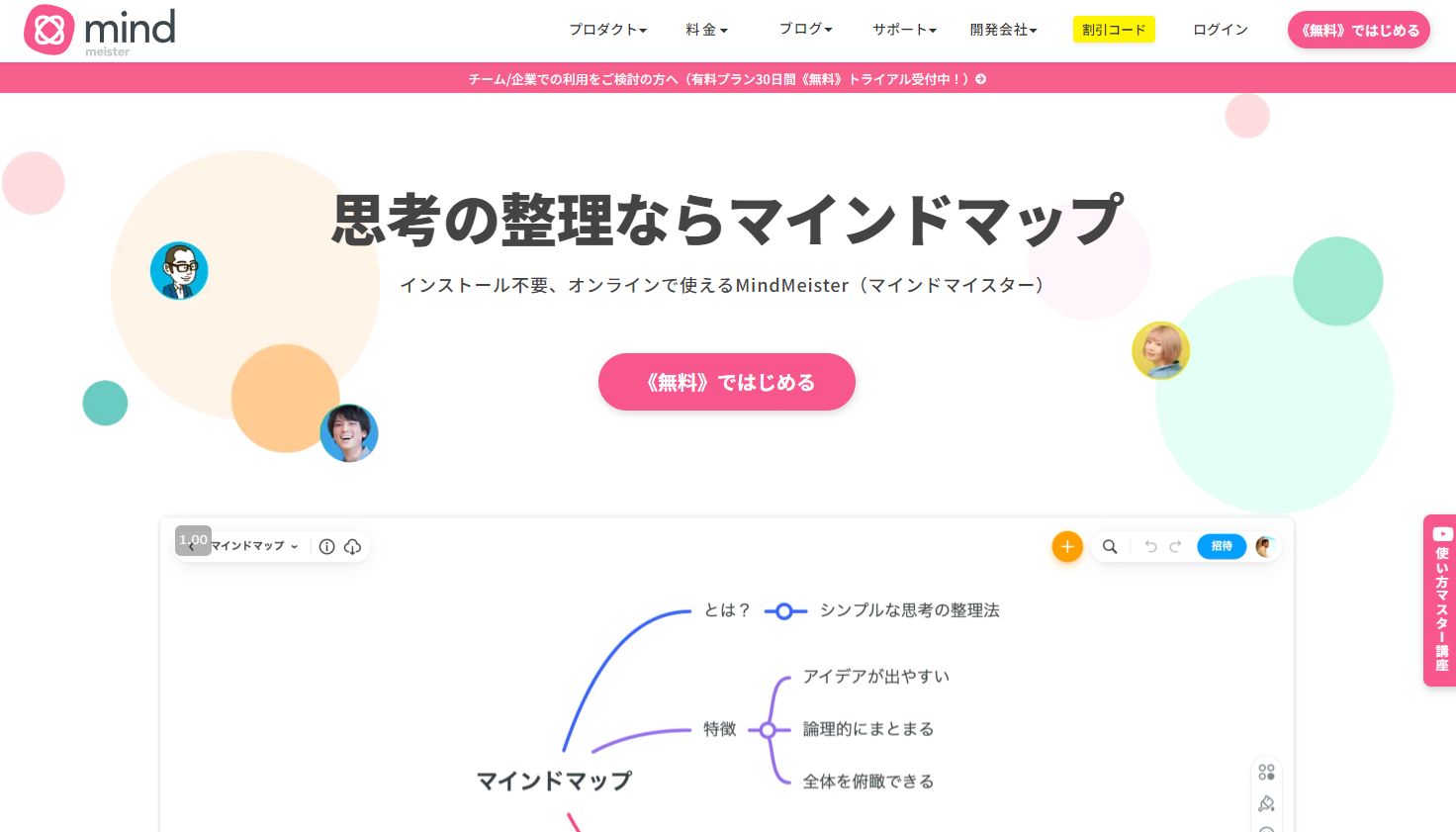Collapse the 特徴 branch node circle

click(x=768, y=730)
